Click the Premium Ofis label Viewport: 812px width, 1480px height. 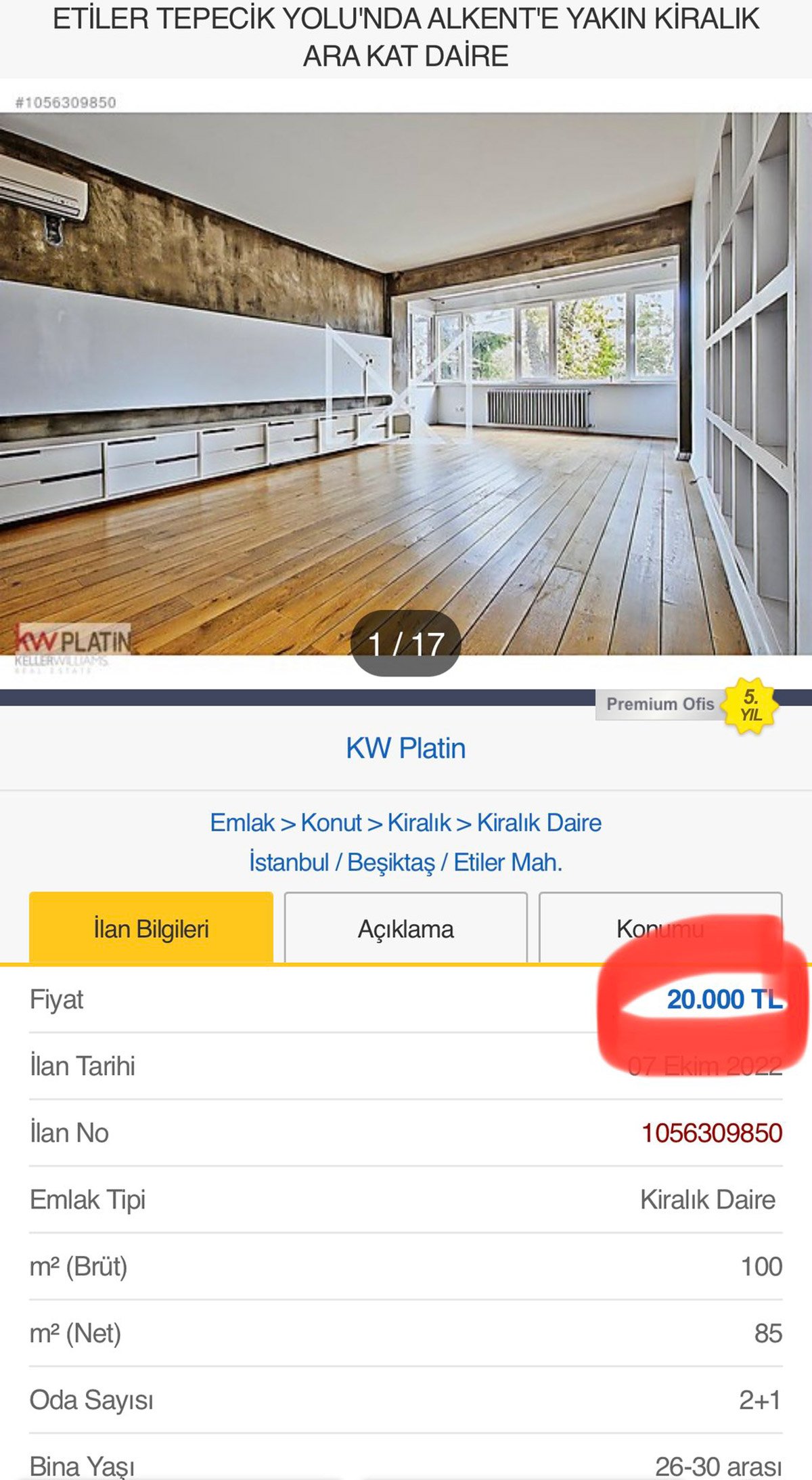click(660, 704)
